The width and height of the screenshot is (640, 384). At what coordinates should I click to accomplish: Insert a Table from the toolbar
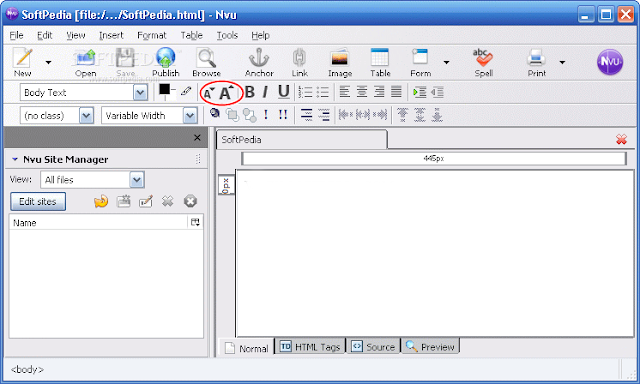point(380,62)
